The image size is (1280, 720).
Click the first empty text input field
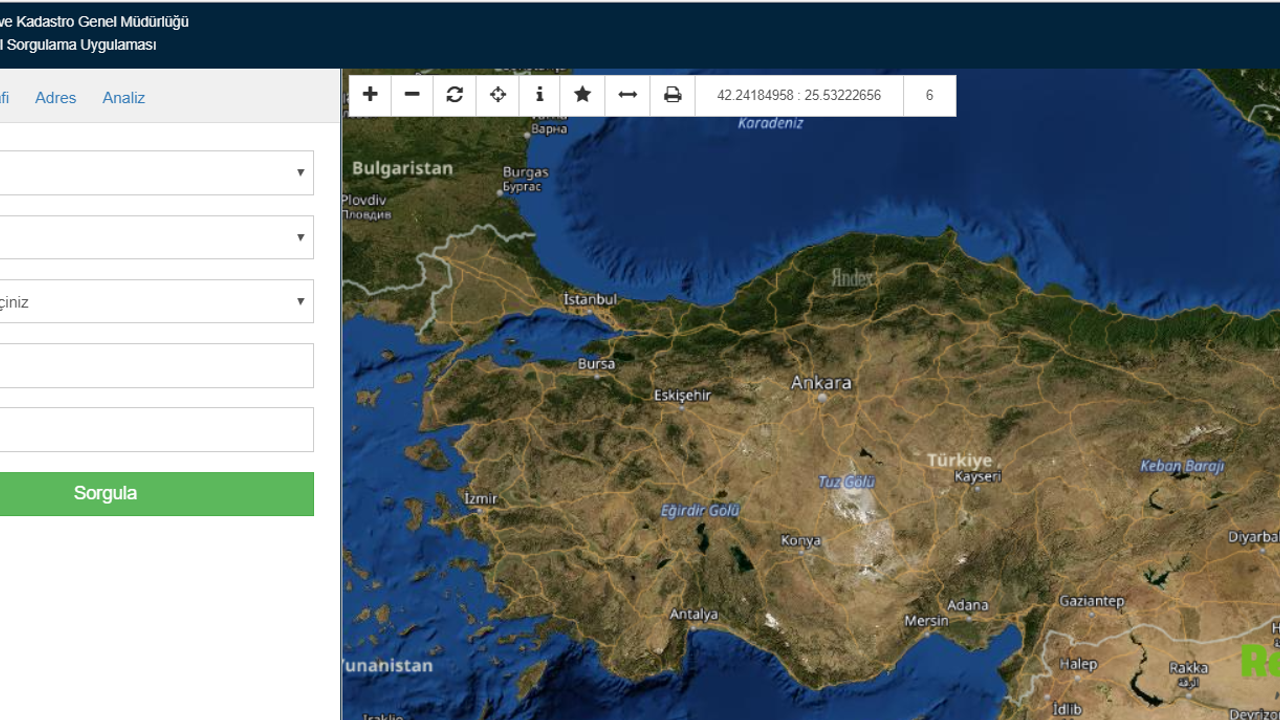point(155,366)
